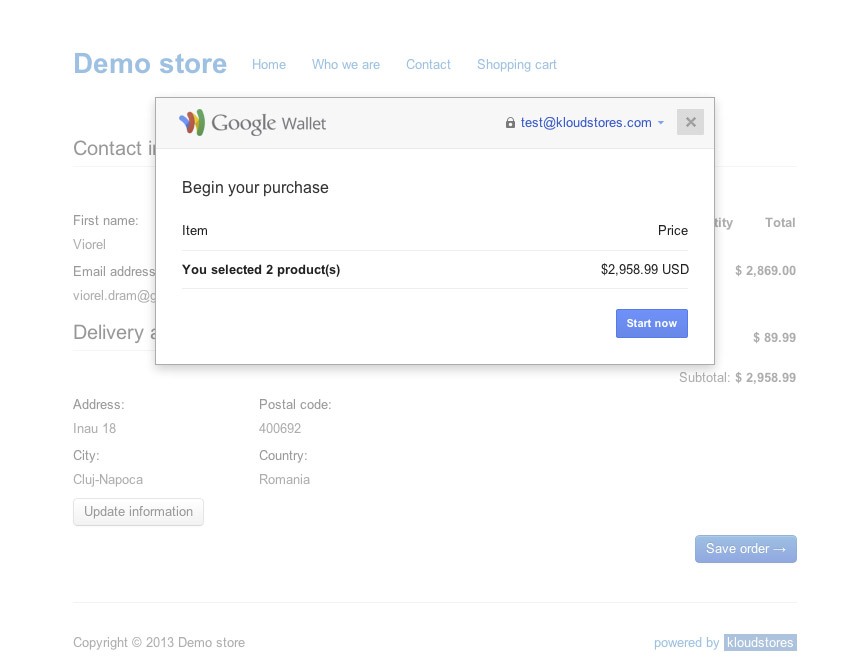868x670 pixels.
Task: Click the first name value Viorel
Action: [x=89, y=245]
